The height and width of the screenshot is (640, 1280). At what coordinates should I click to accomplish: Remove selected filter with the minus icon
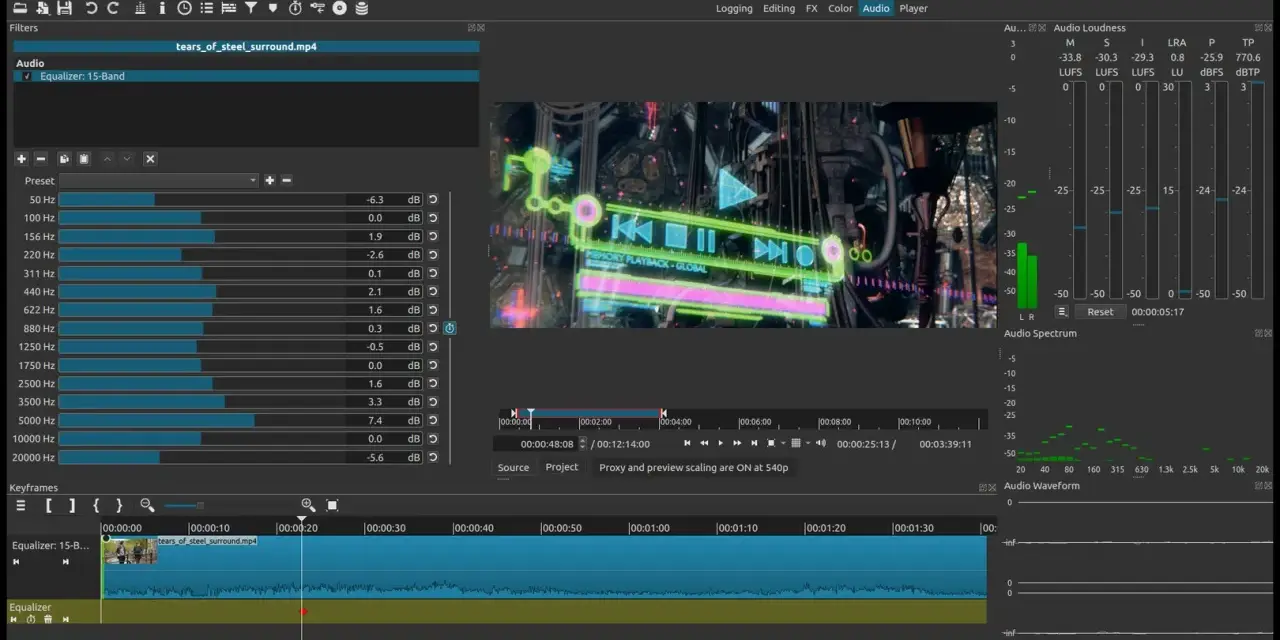click(41, 159)
